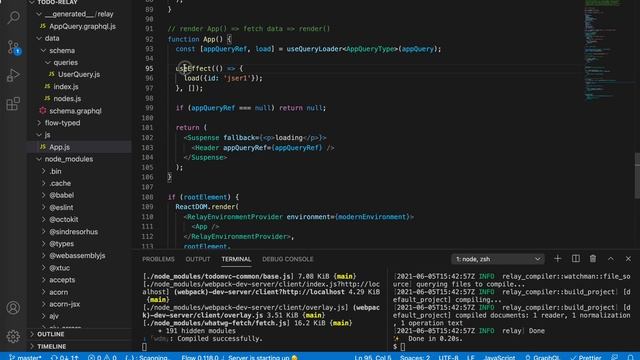Expand the acorn-jsx folder
This screenshot has width=640, height=360.
pos(64,304)
